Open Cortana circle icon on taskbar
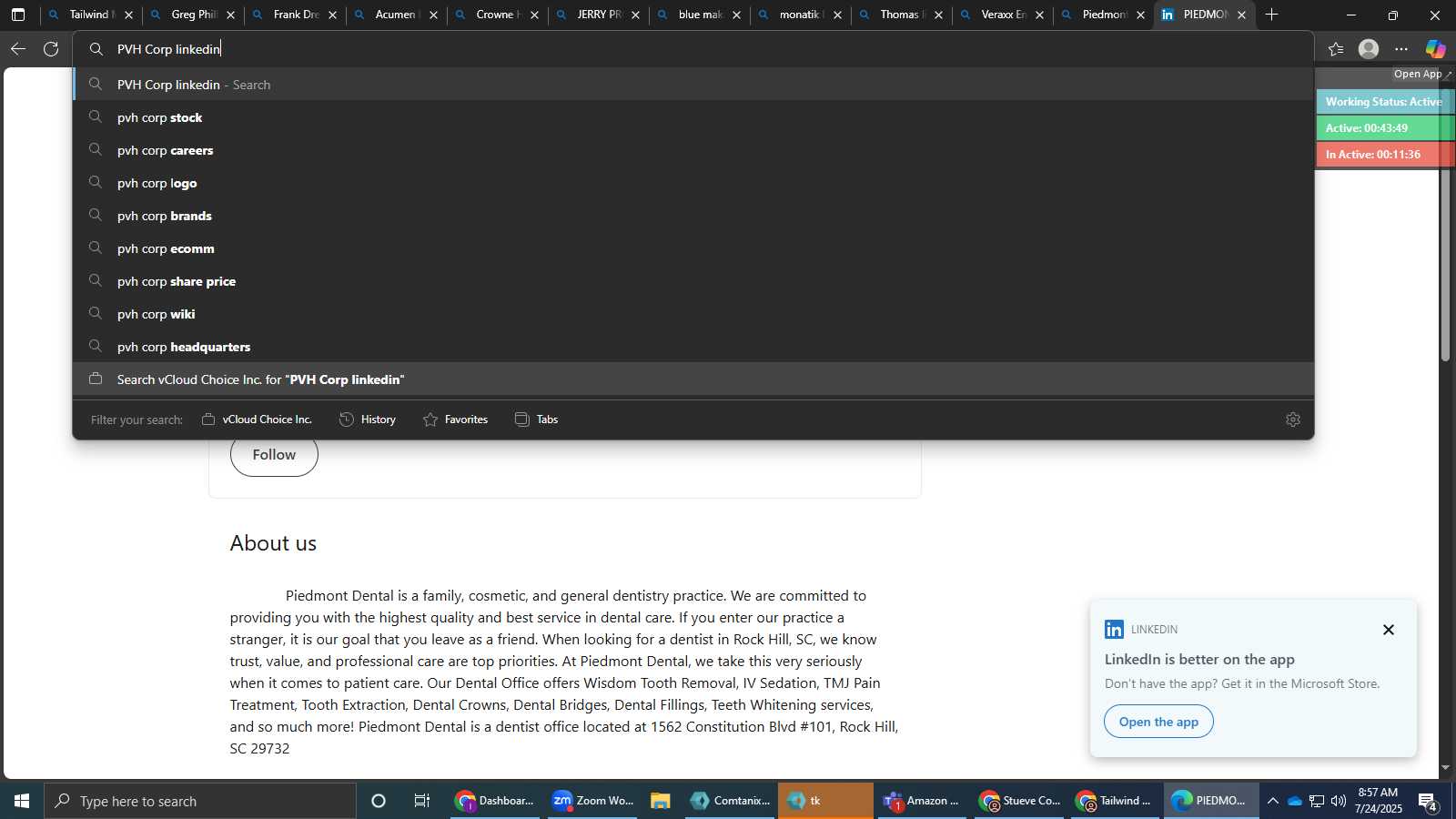 [379, 801]
